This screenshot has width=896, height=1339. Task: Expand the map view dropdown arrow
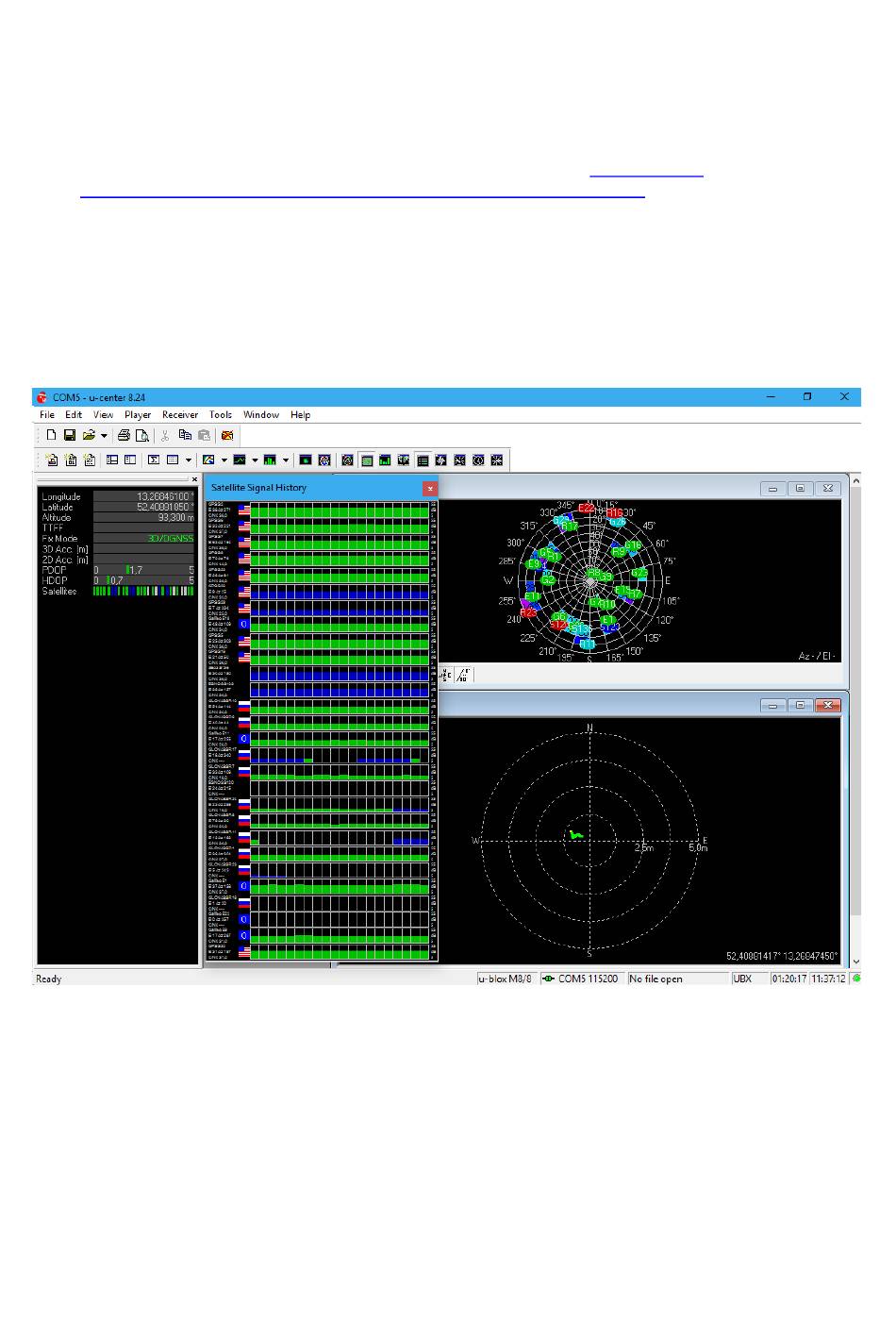click(224, 461)
